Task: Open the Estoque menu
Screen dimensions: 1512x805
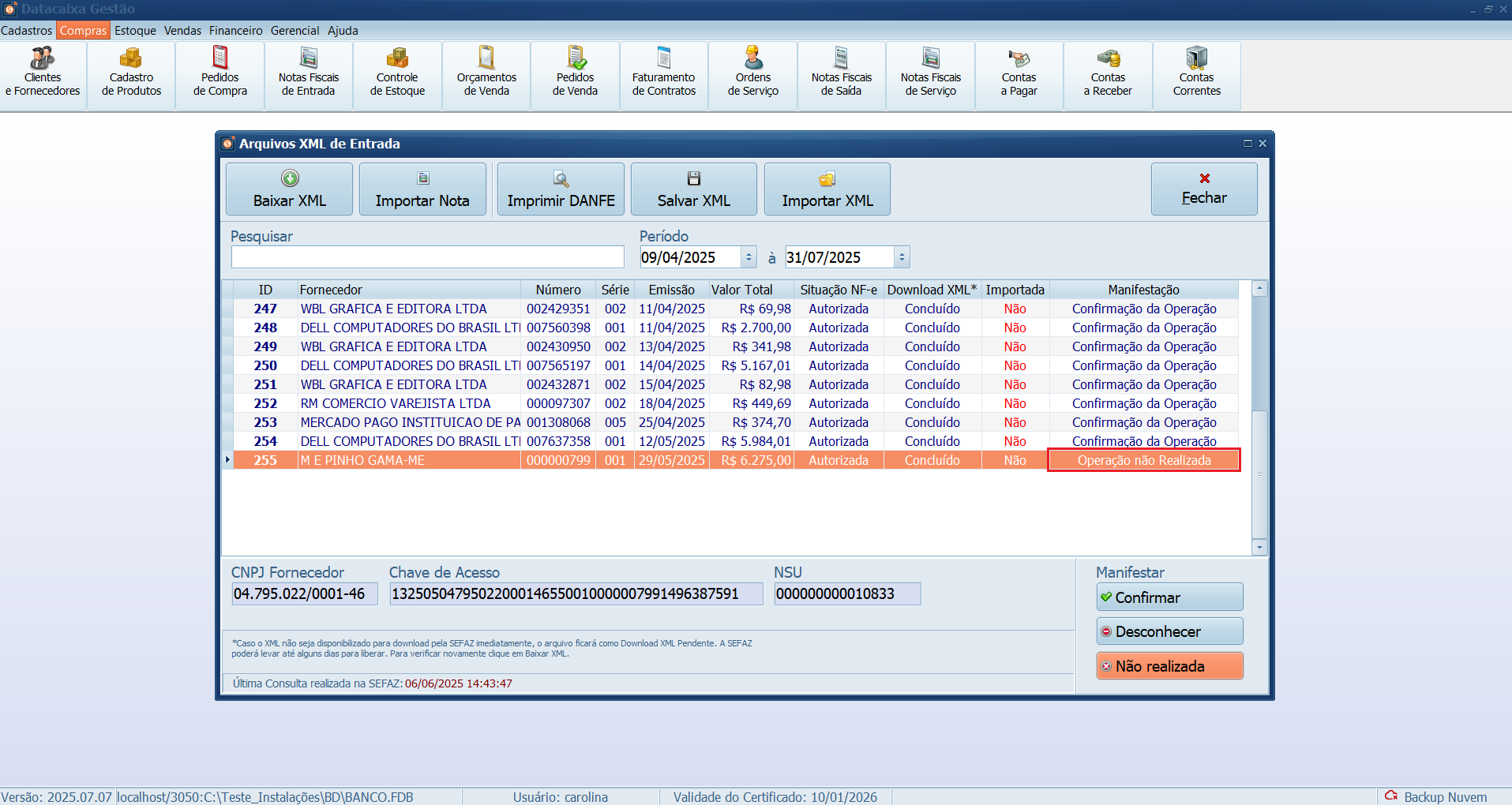Action: point(135,31)
